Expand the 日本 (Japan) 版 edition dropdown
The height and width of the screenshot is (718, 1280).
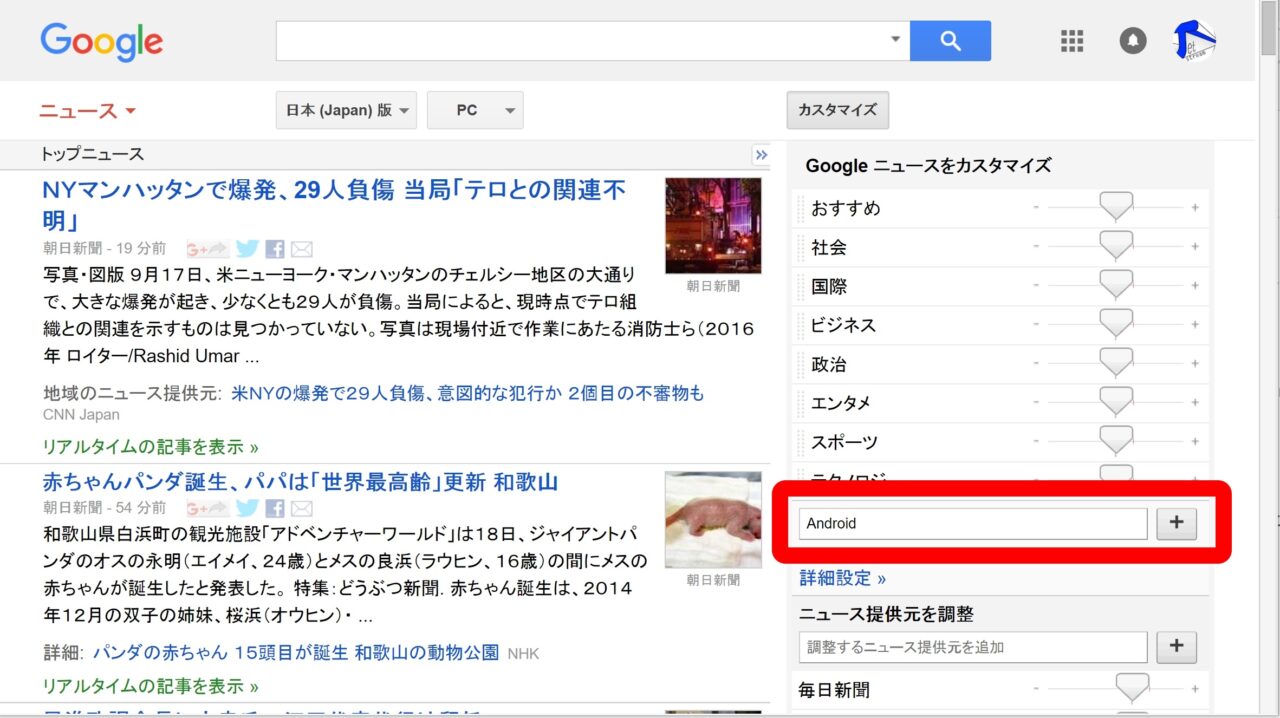point(346,111)
